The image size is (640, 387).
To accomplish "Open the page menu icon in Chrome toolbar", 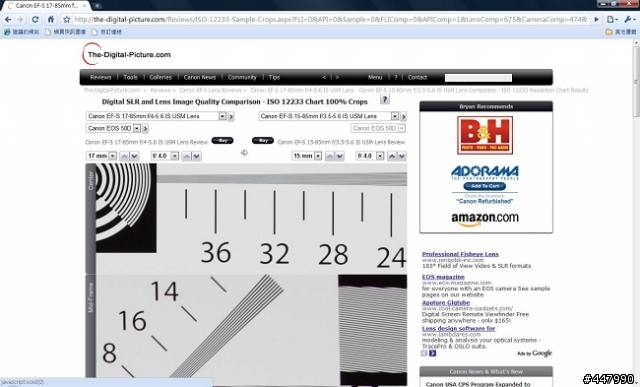I will [611, 19].
